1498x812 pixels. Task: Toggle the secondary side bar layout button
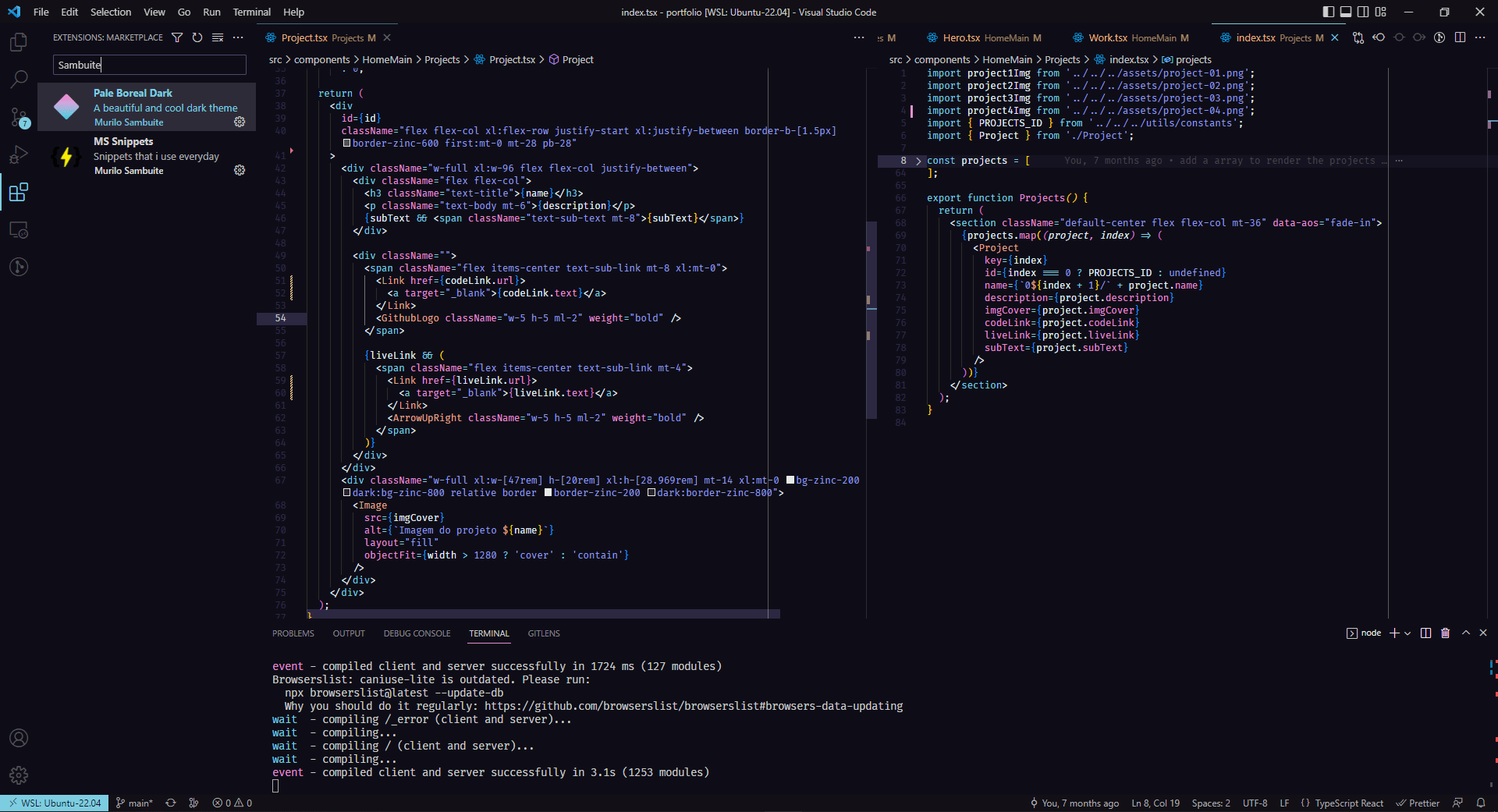click(x=1363, y=12)
